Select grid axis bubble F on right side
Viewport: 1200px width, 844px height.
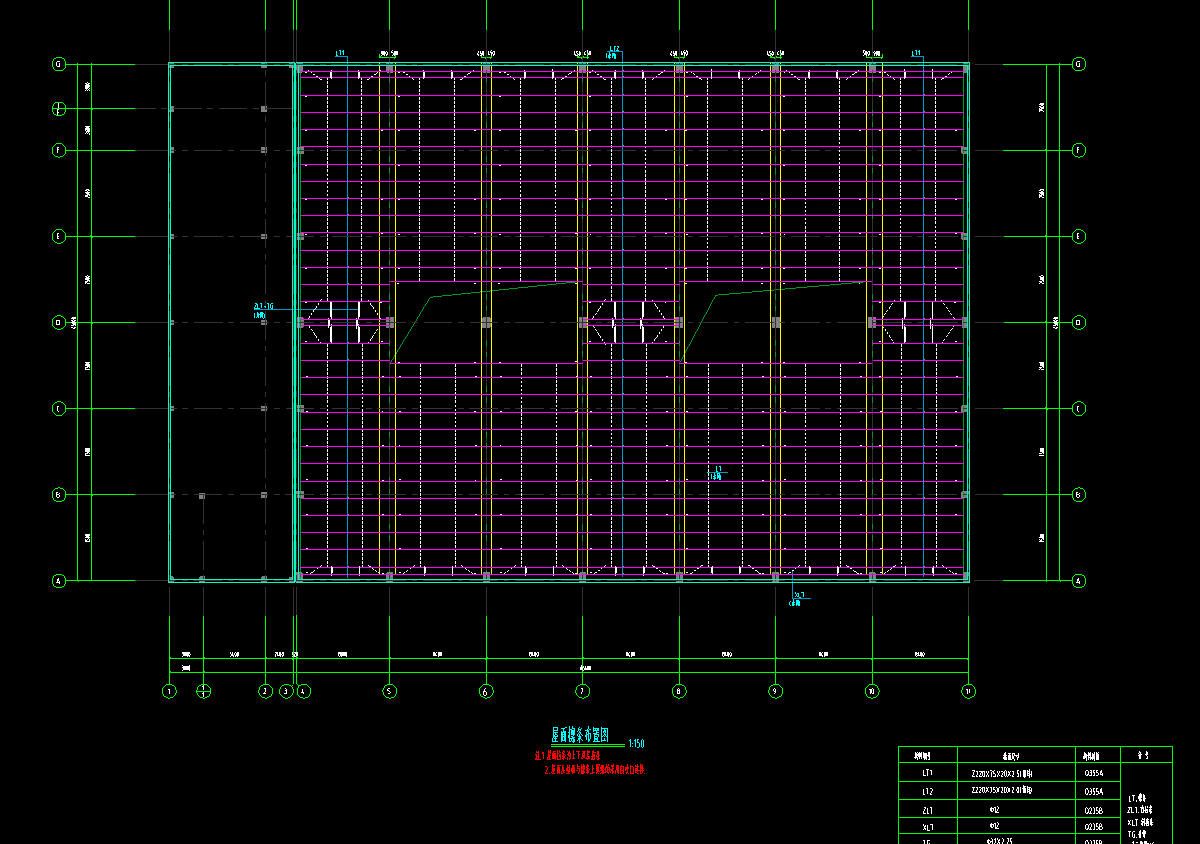coord(1078,151)
